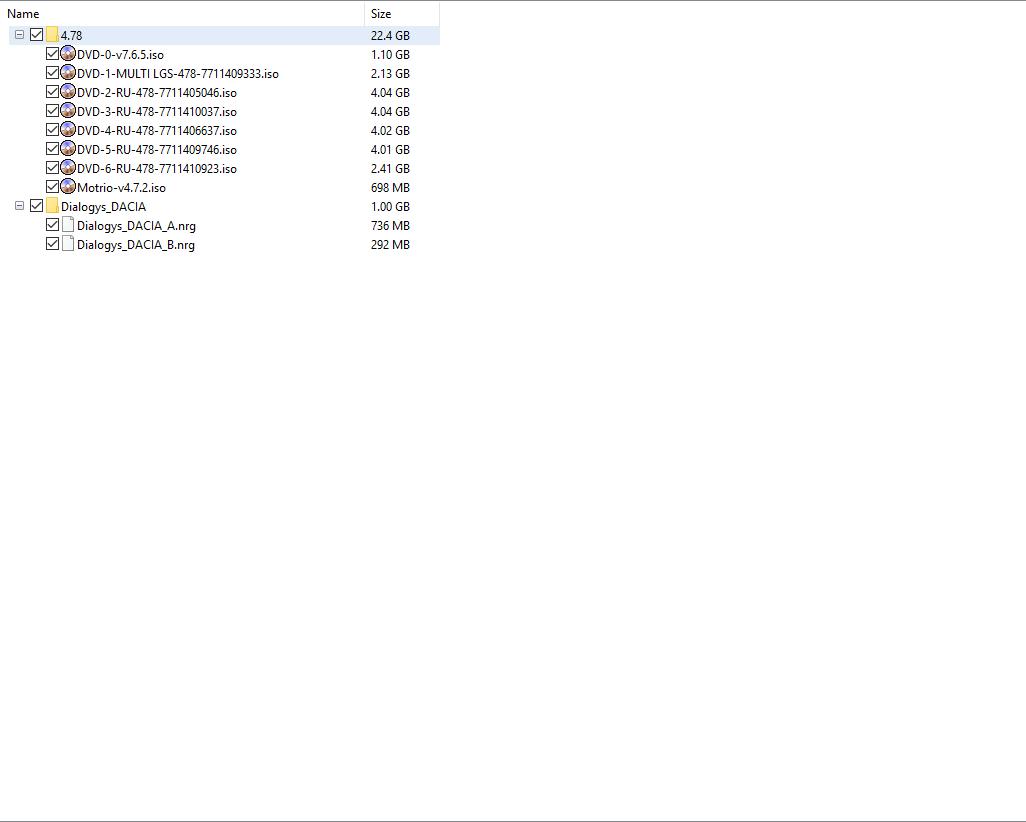Collapse the 4.78 folder tree
Screen dimensions: 1026x822
20,35
